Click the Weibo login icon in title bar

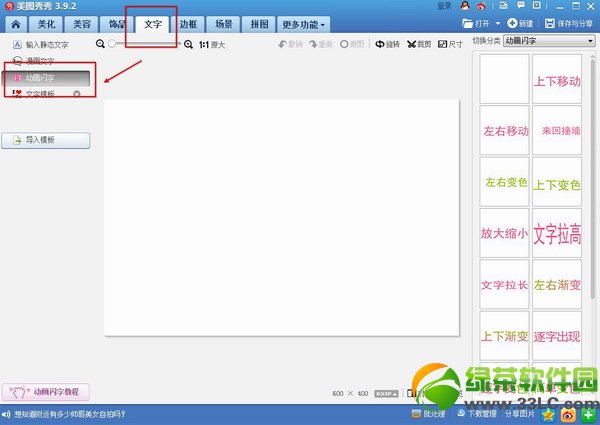click(x=481, y=6)
